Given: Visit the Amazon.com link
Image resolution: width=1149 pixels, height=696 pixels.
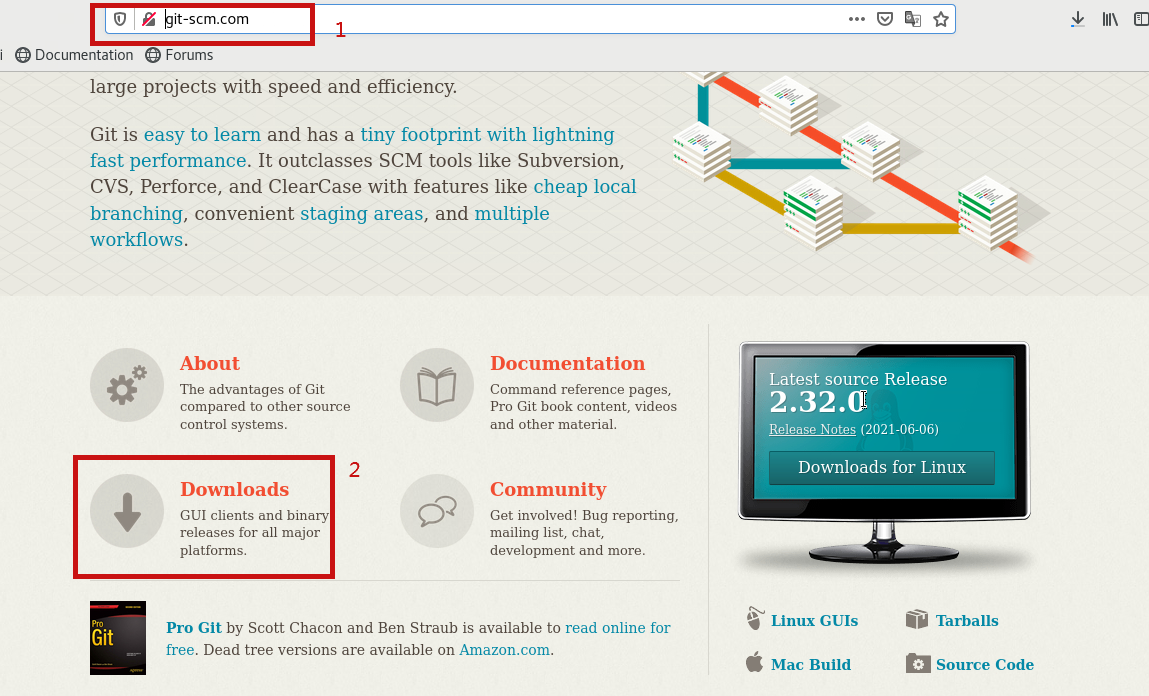Looking at the screenshot, I should tap(504, 651).
